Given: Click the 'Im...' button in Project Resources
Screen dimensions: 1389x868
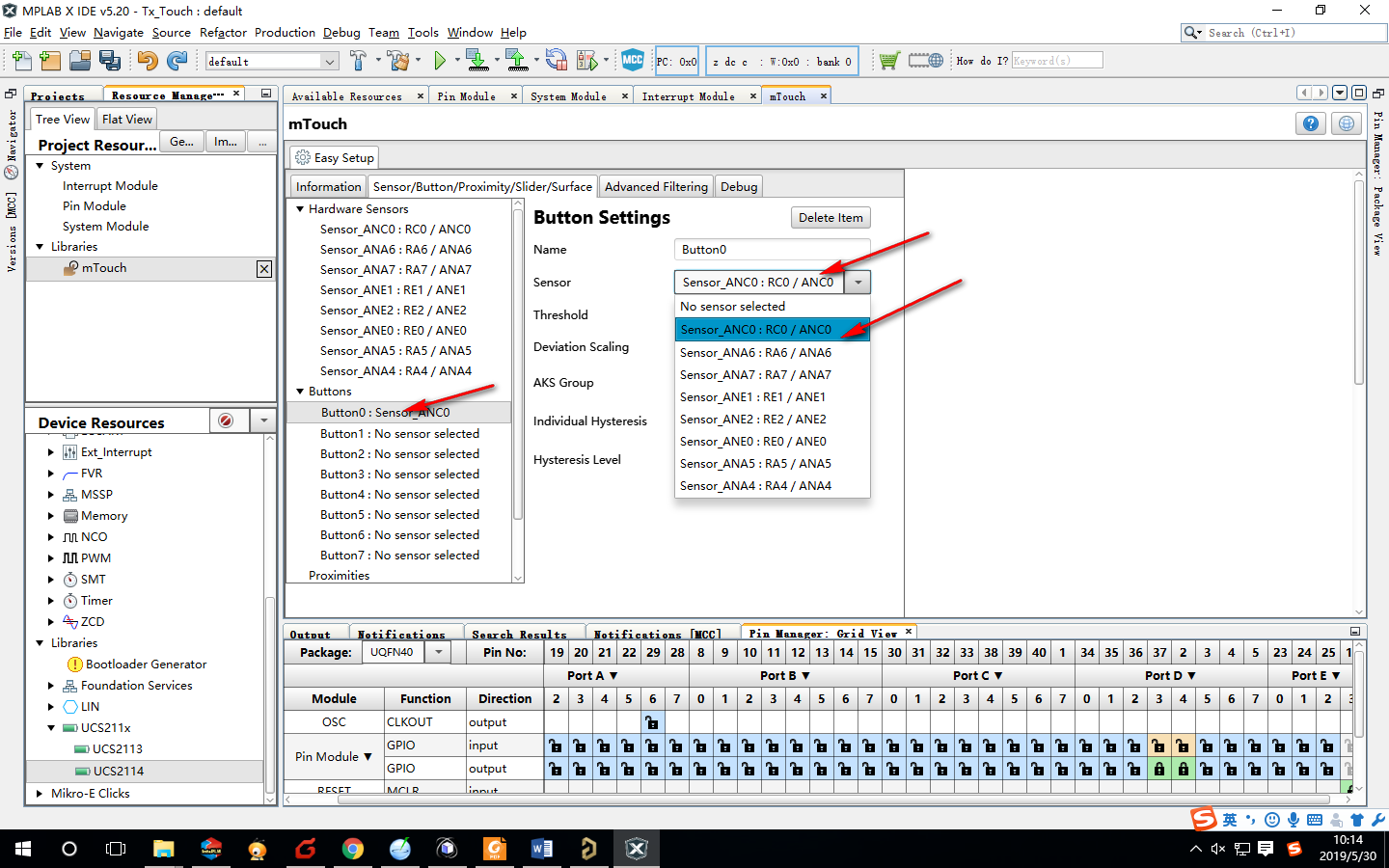Looking at the screenshot, I should point(226,142).
